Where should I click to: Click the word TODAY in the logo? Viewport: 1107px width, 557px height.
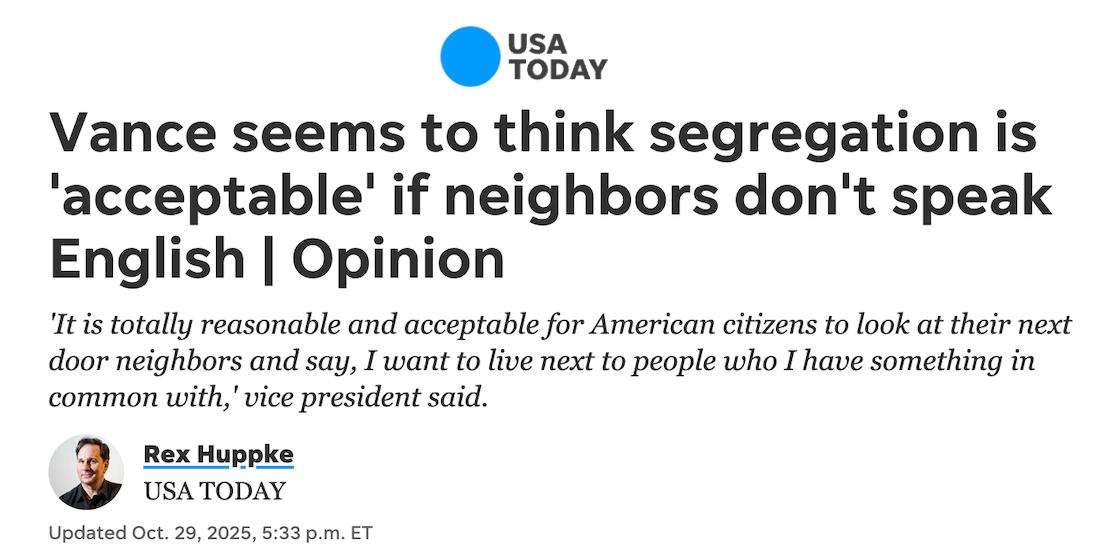tap(558, 69)
